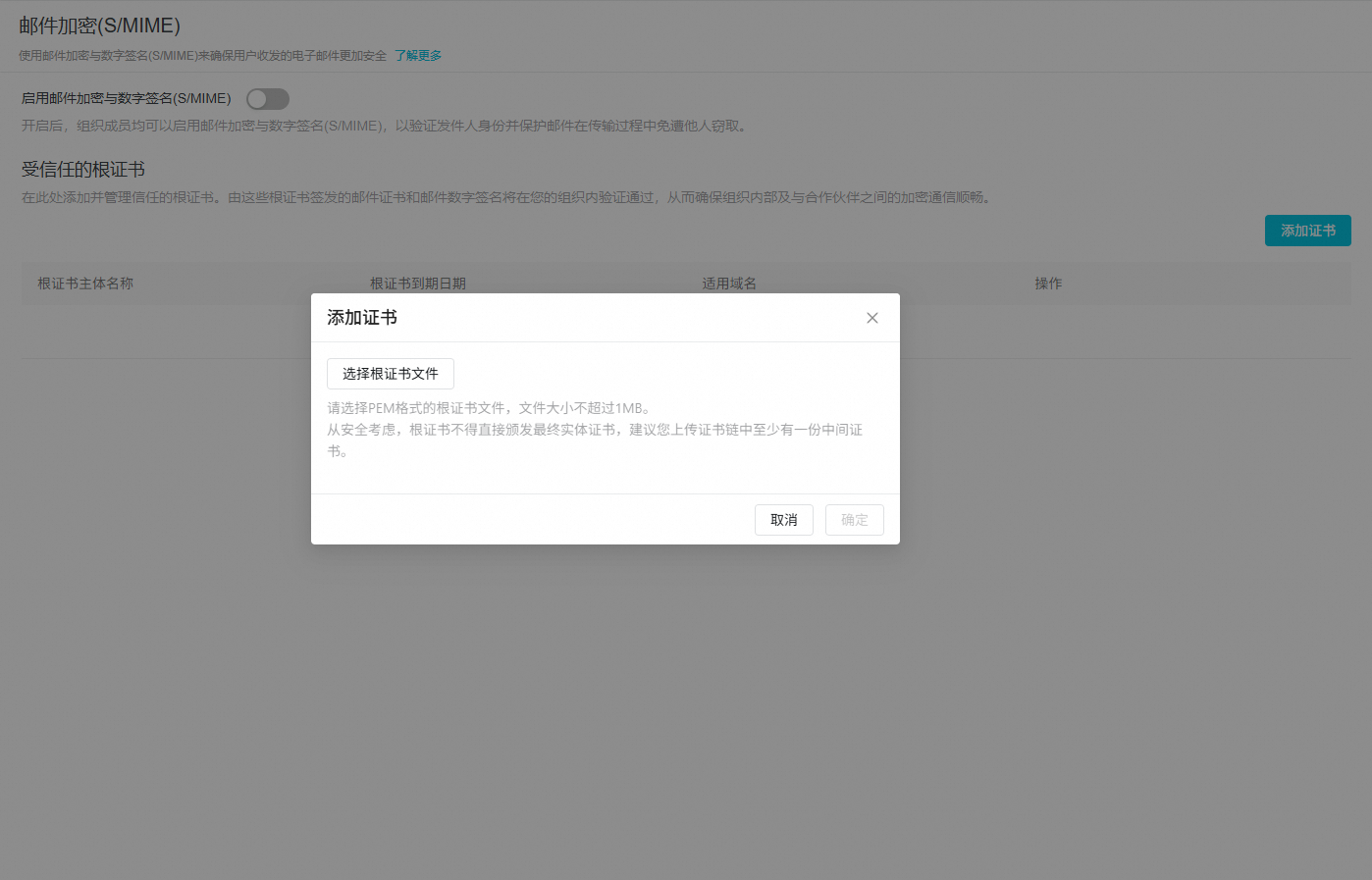
Task: Click the 取消 button in the dialog
Action: click(783, 519)
